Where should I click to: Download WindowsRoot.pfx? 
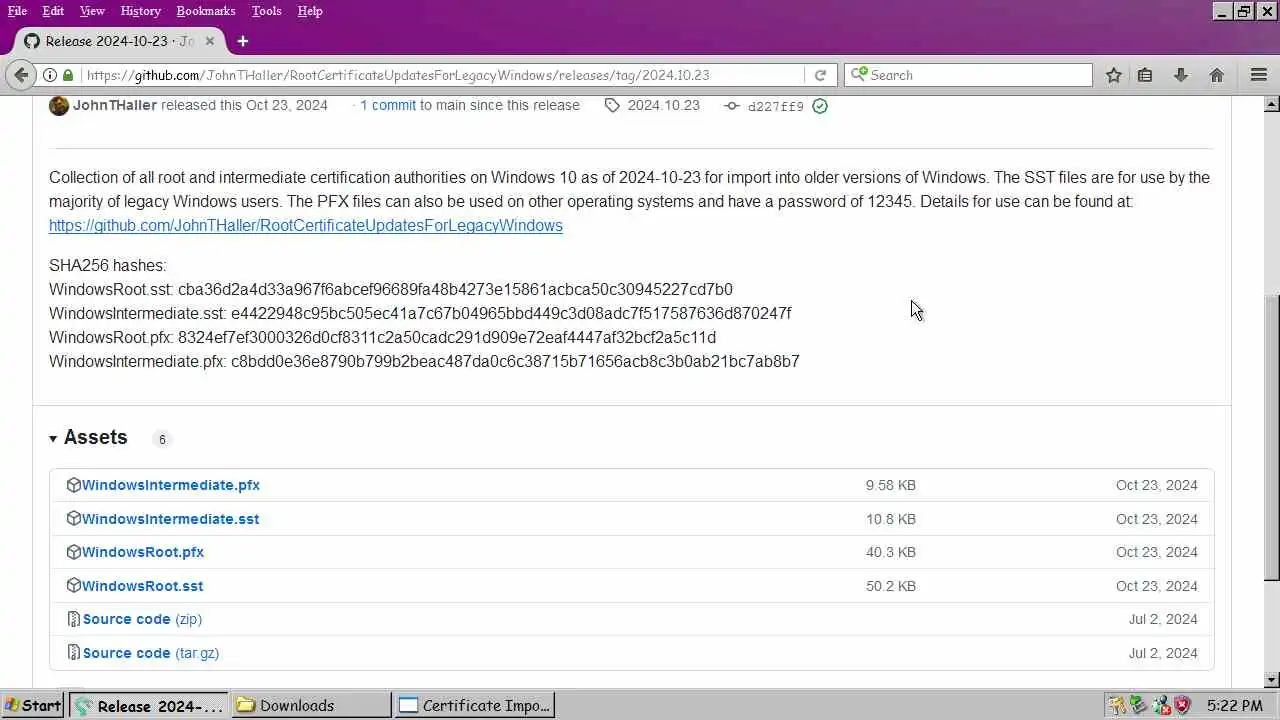pyautogui.click(x=143, y=552)
